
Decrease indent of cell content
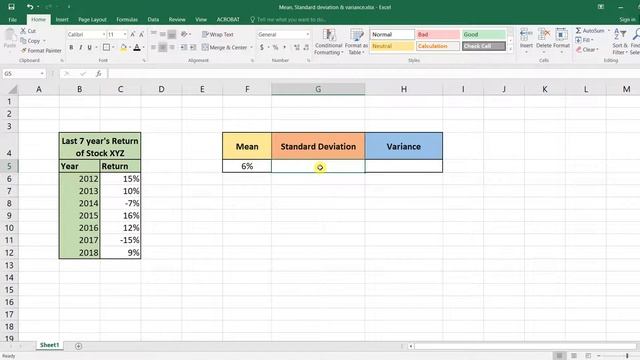click(184, 48)
